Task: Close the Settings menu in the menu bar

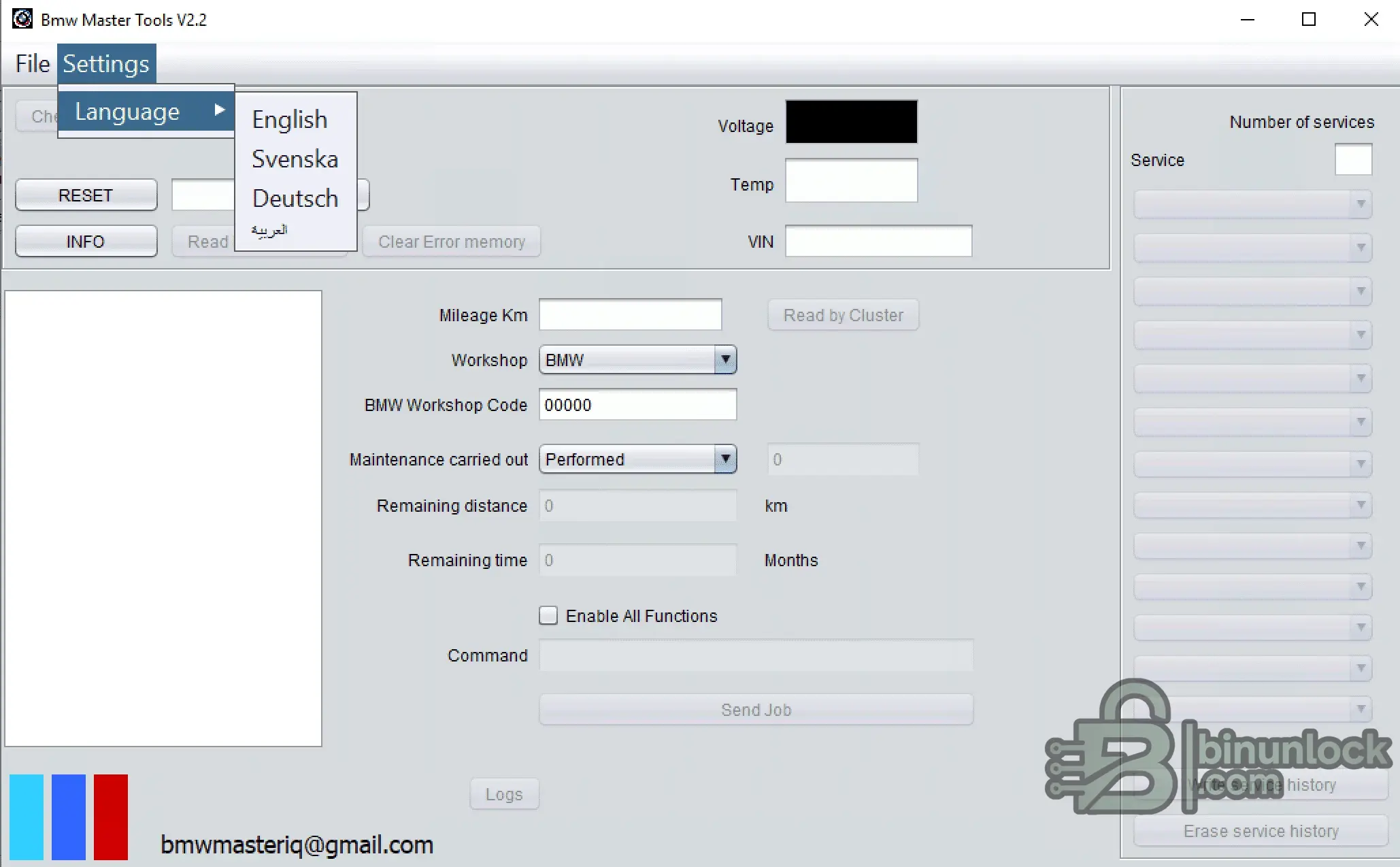Action: 106,64
